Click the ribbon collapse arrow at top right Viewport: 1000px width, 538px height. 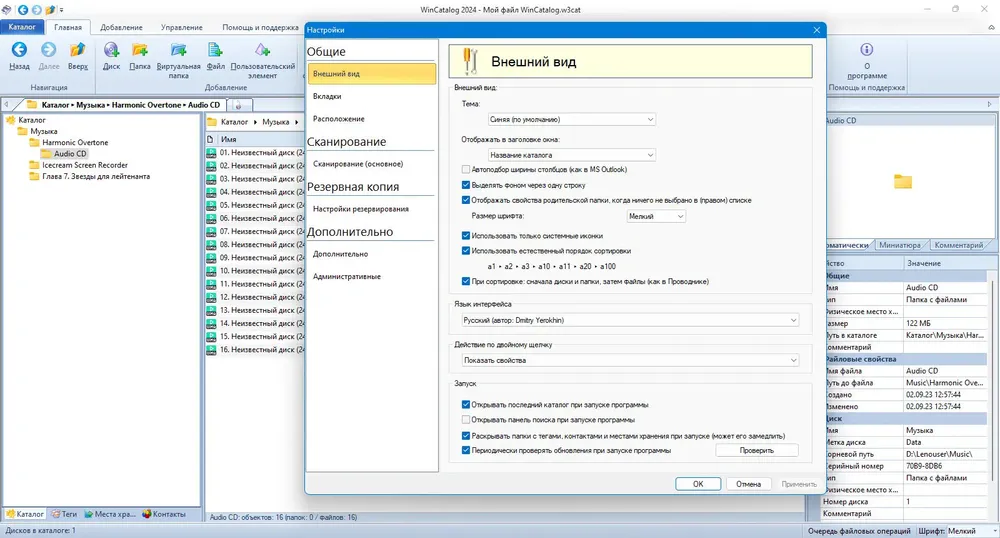991,27
